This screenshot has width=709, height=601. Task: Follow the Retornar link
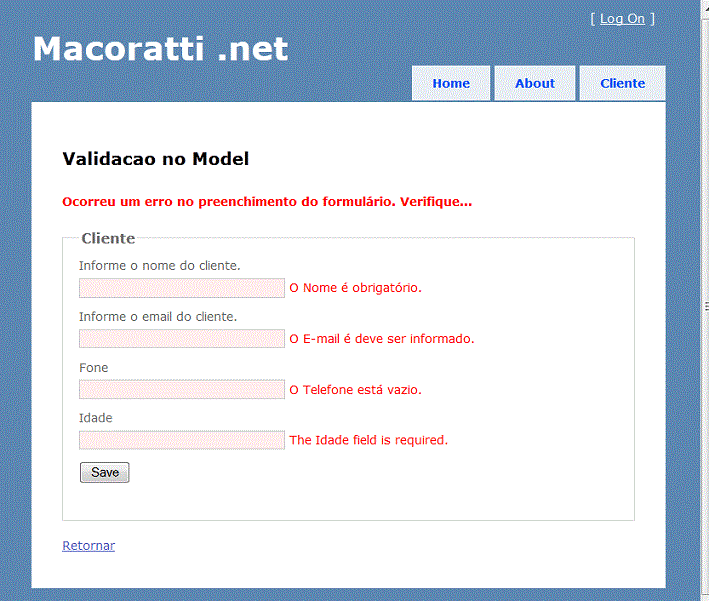tap(89, 546)
